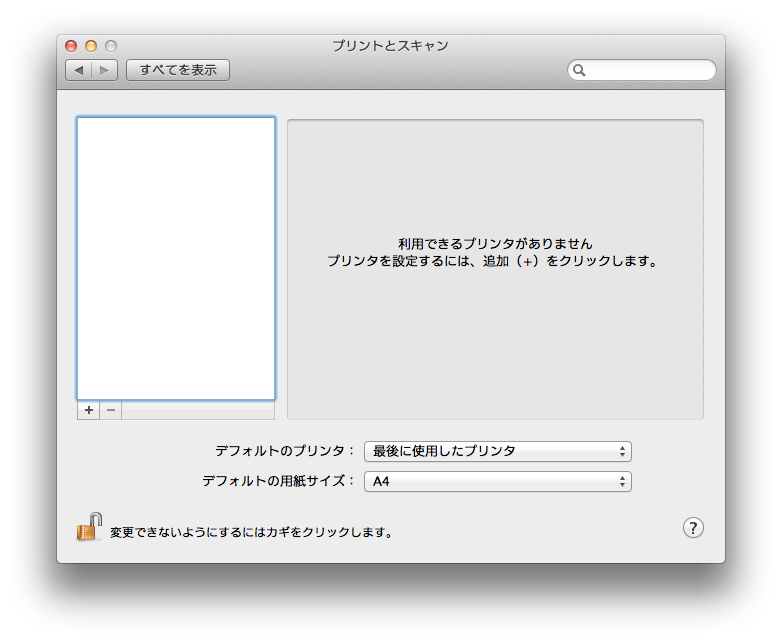Open the デフォルトの用紙サイズ dropdown showing A4
Viewport: 782px width, 642px height.
498,482
